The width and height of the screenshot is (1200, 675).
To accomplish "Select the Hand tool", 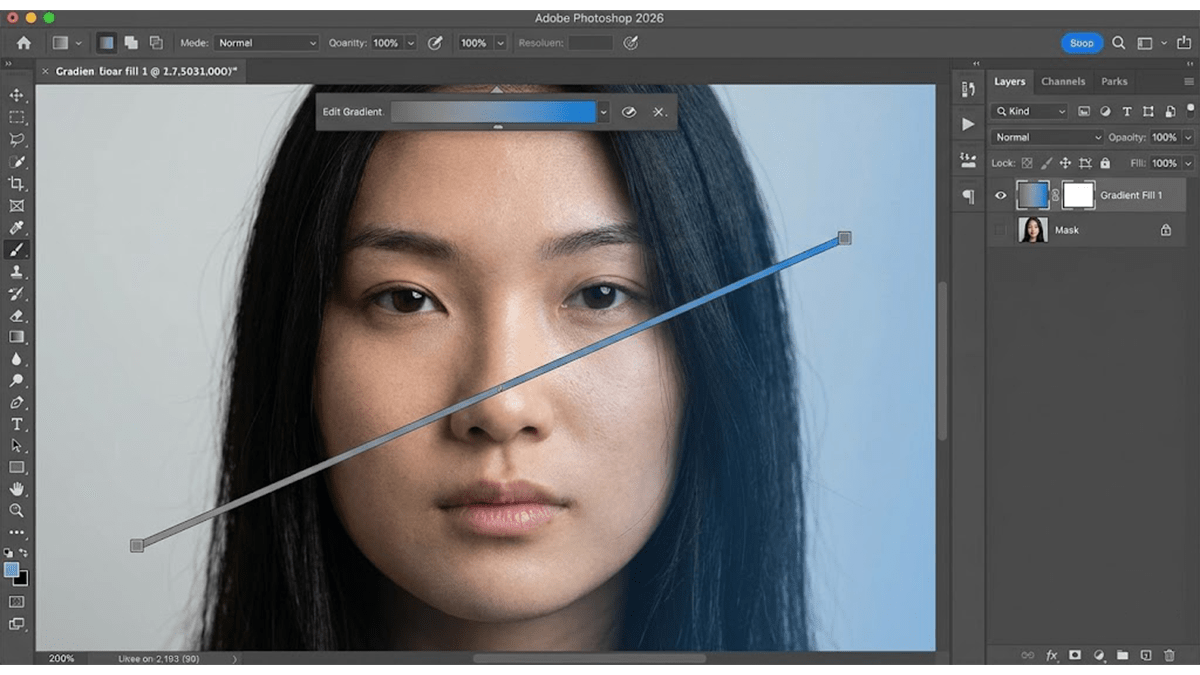I will point(16,489).
